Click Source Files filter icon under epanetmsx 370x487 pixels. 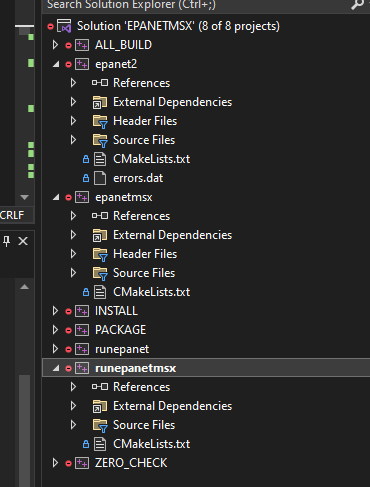[100, 273]
